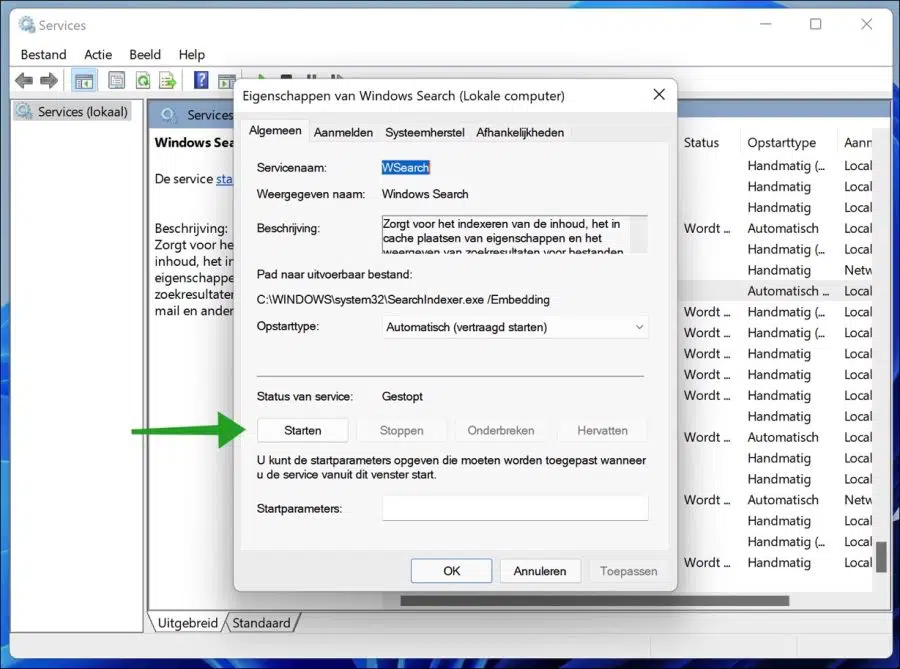Viewport: 900px width, 669px height.
Task: Open the Opstarttype dropdown
Action: tap(515, 327)
